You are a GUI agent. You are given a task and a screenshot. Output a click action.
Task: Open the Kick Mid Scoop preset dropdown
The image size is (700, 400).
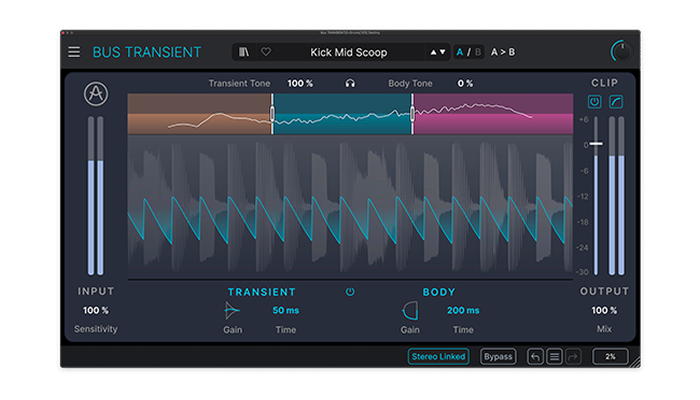[x=348, y=52]
